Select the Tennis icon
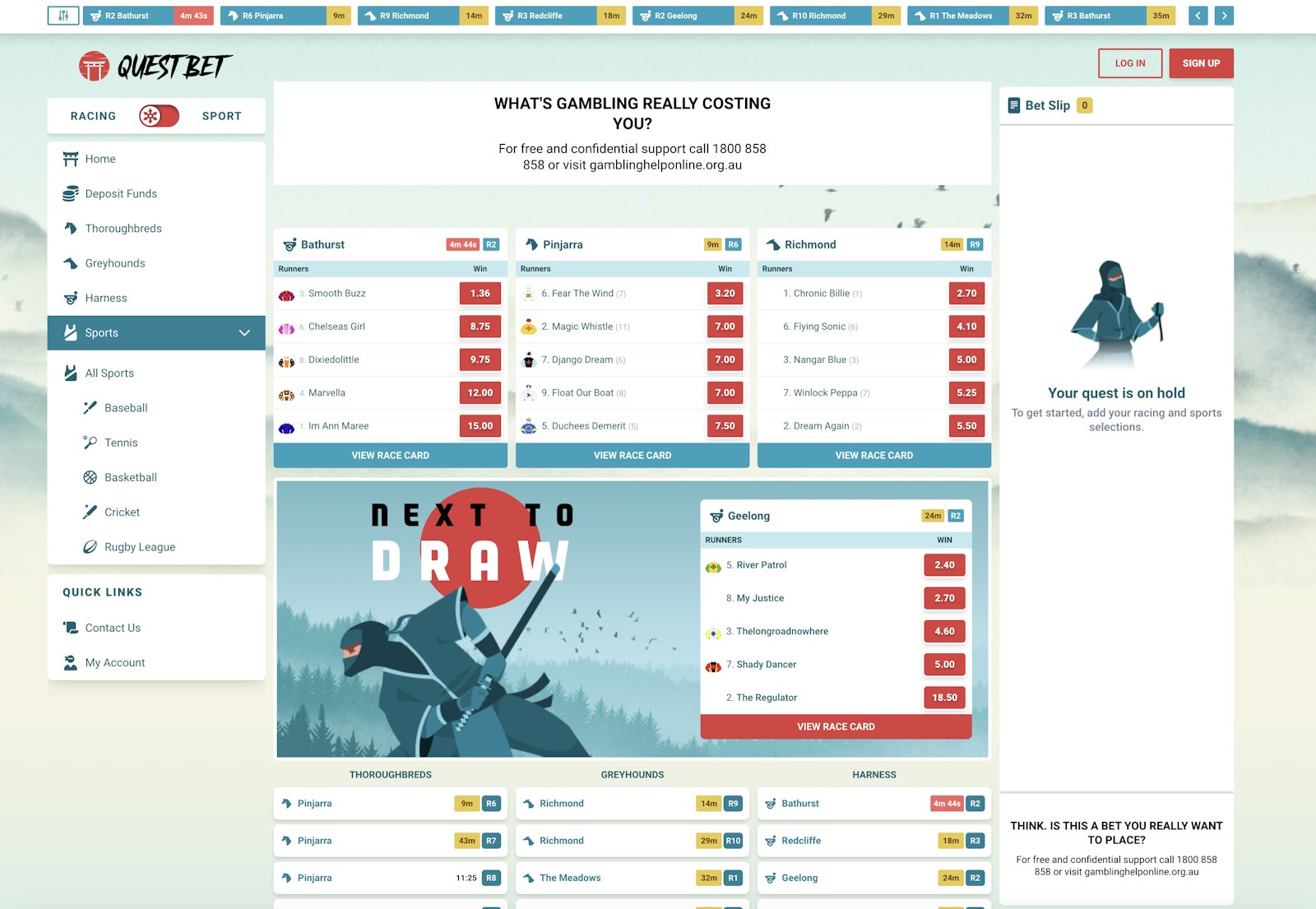 click(90, 443)
